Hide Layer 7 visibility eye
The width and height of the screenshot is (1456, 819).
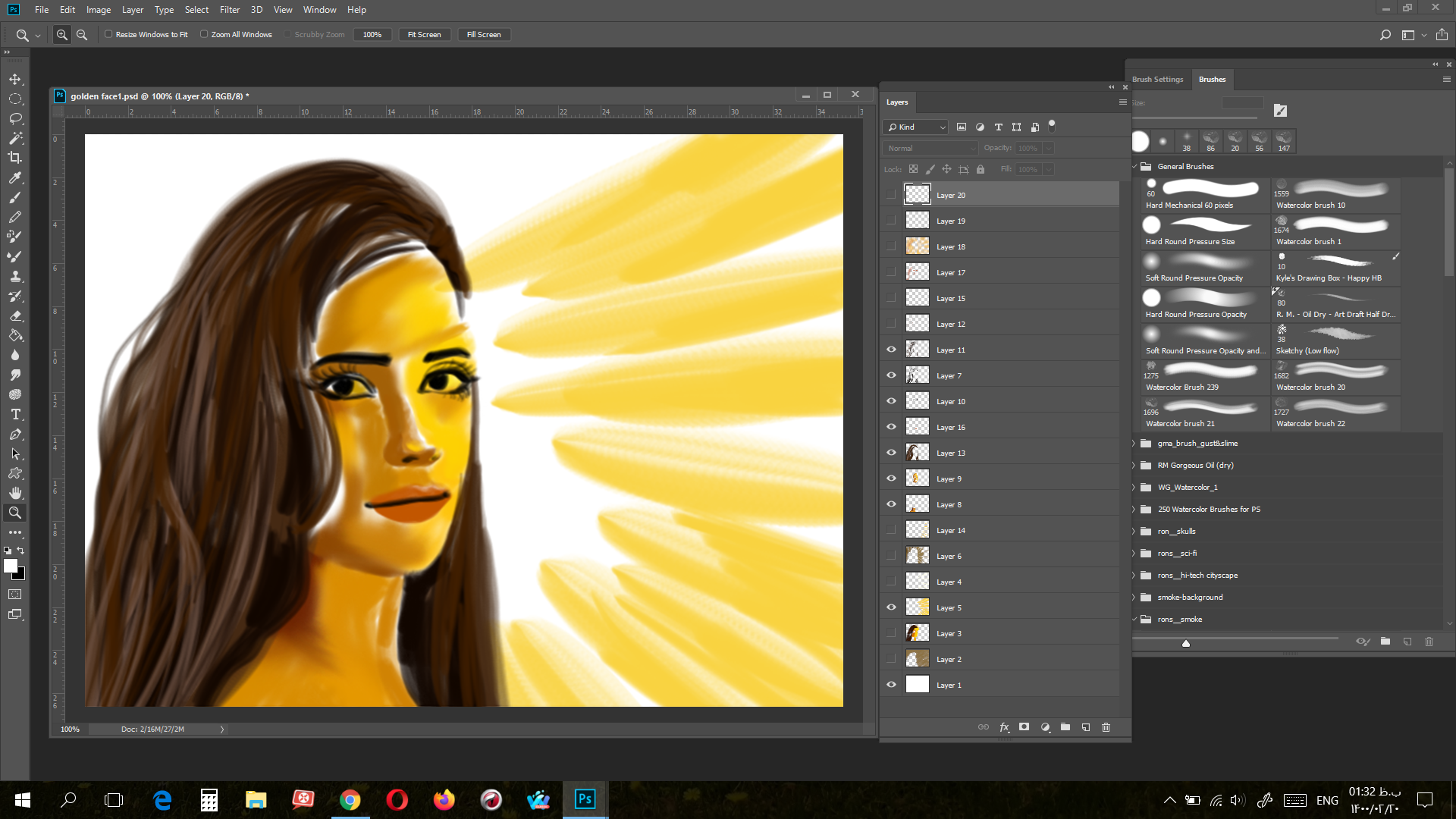[x=891, y=375]
